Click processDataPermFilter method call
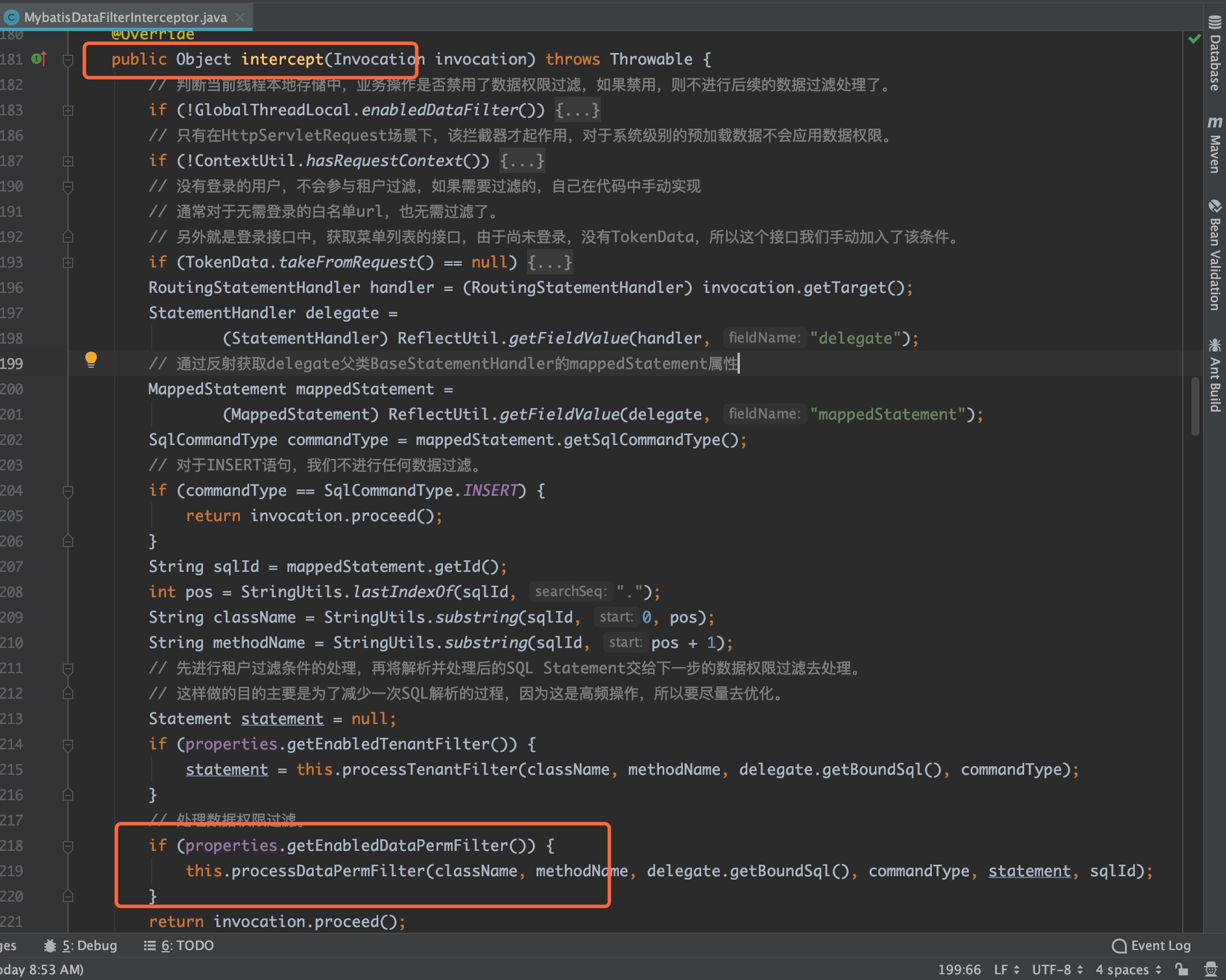Image resolution: width=1226 pixels, height=980 pixels. point(328,871)
